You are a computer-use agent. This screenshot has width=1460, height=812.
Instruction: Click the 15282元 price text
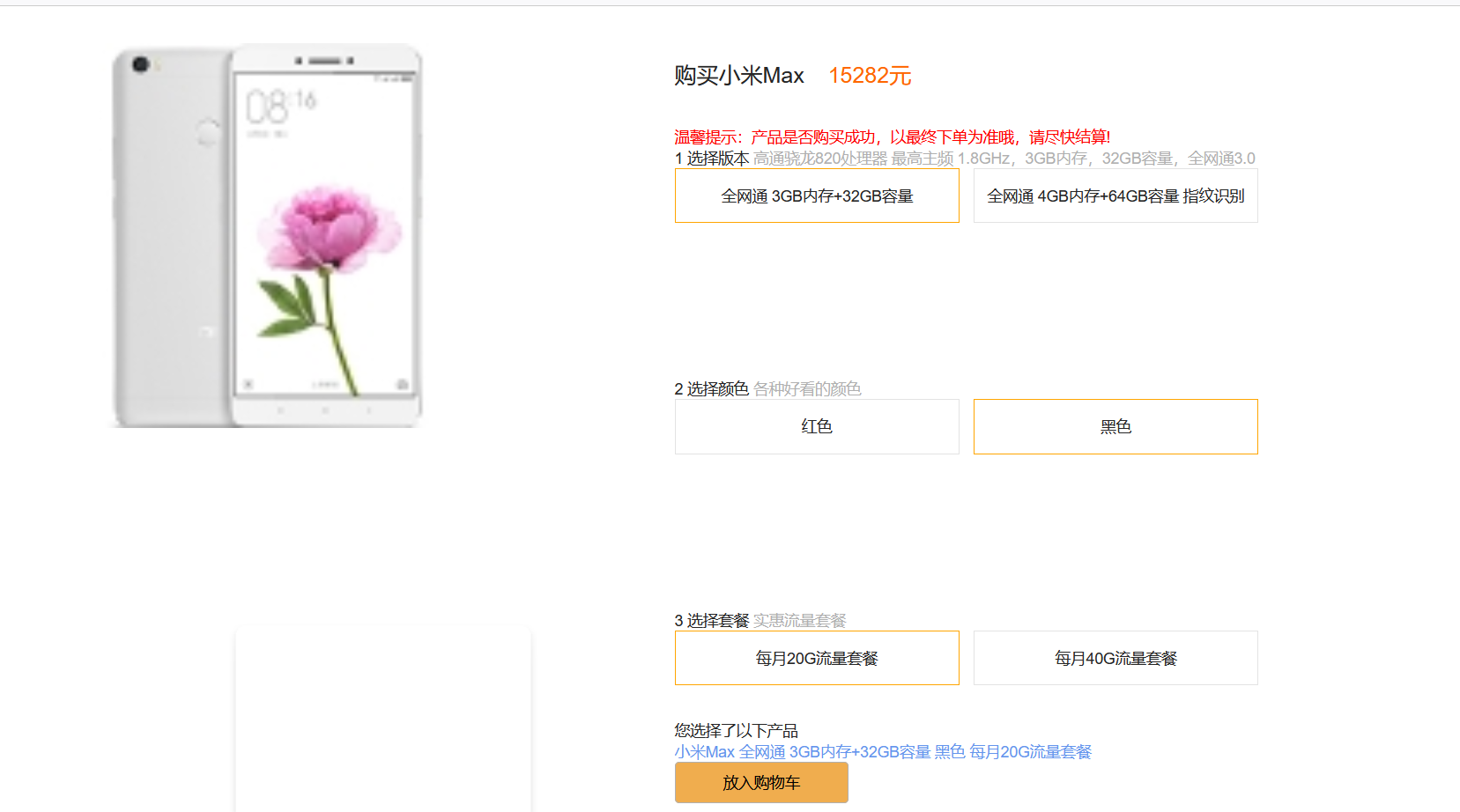[870, 76]
